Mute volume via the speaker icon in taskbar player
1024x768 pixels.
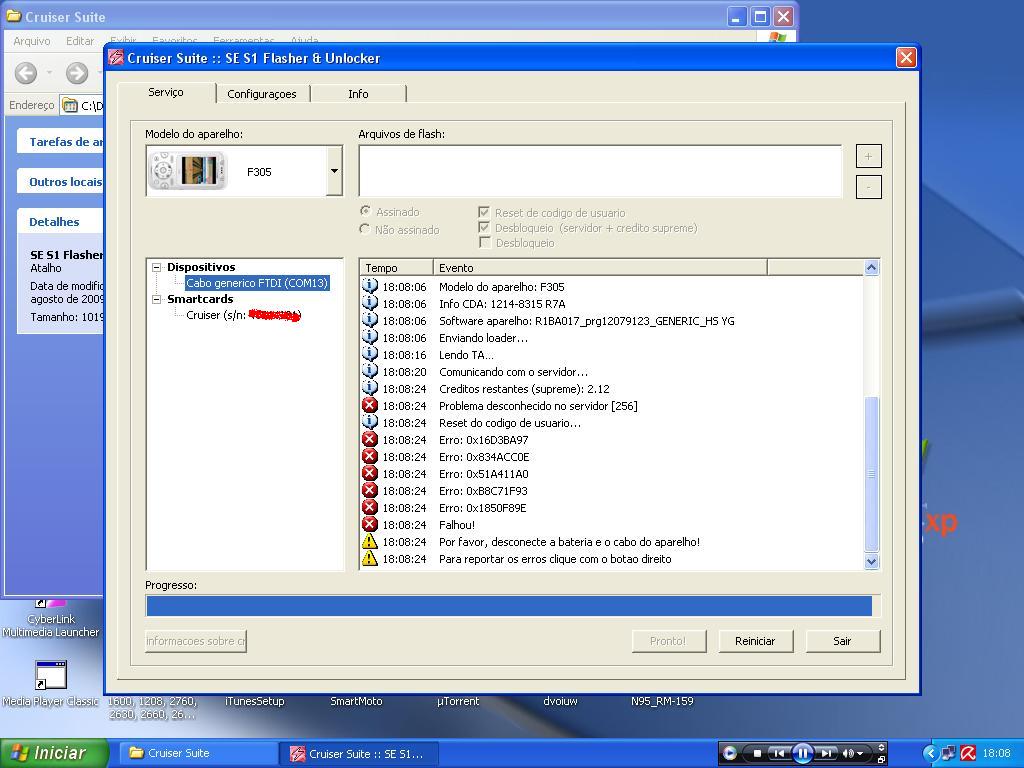(x=848, y=753)
